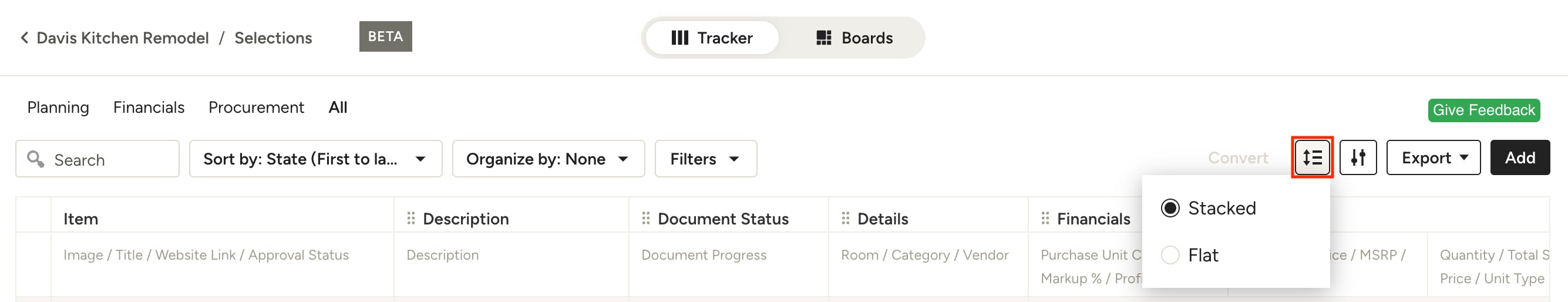Open the Procurement tab

(x=256, y=108)
